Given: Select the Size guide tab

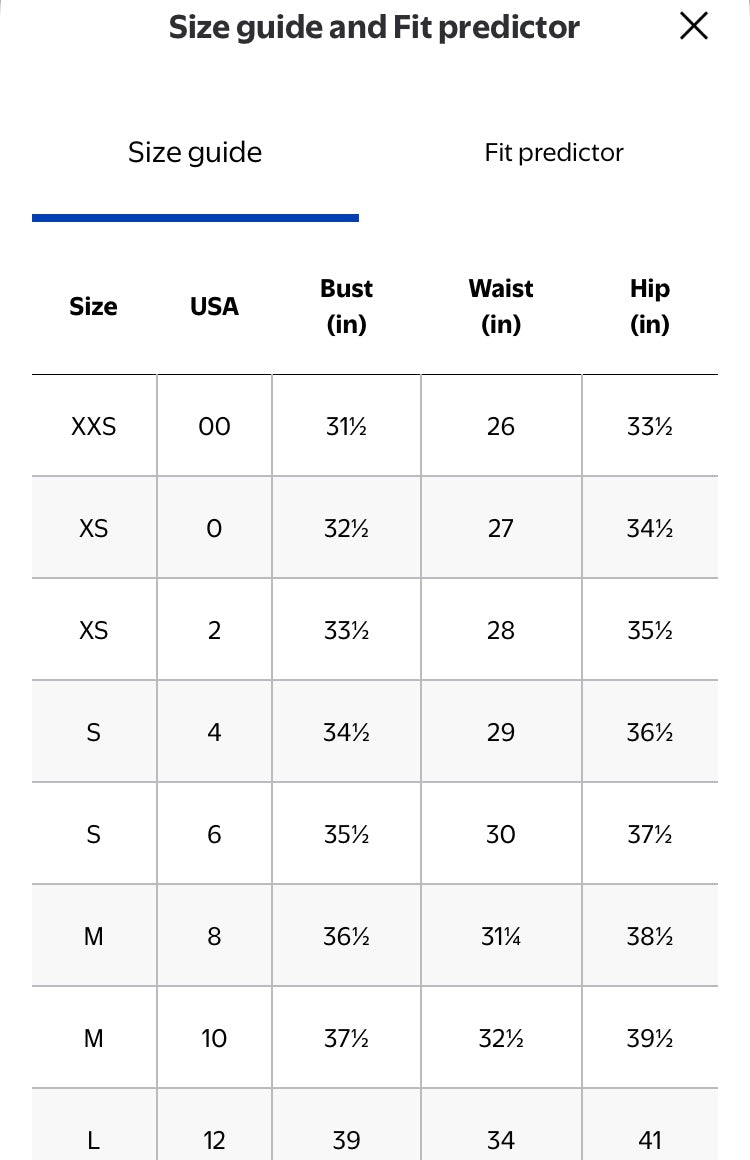Looking at the screenshot, I should click(x=195, y=153).
